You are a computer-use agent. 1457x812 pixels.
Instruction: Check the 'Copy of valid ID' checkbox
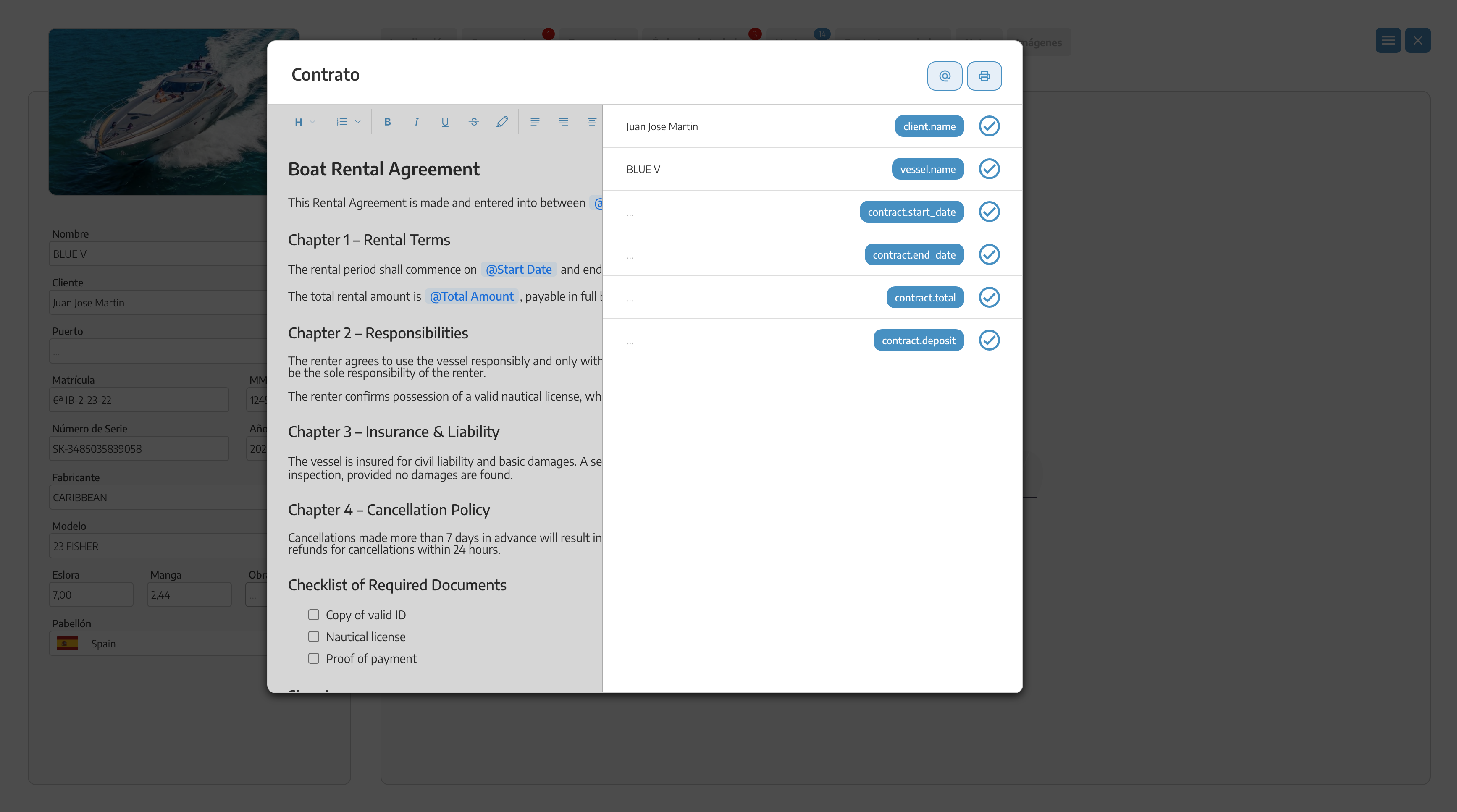313,615
